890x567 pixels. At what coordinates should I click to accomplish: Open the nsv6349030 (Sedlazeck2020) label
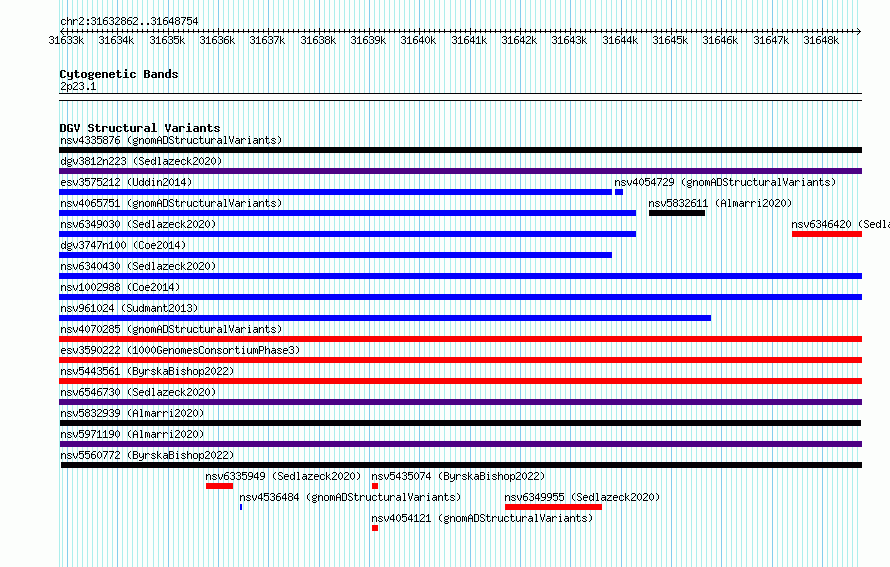[x=138, y=224]
